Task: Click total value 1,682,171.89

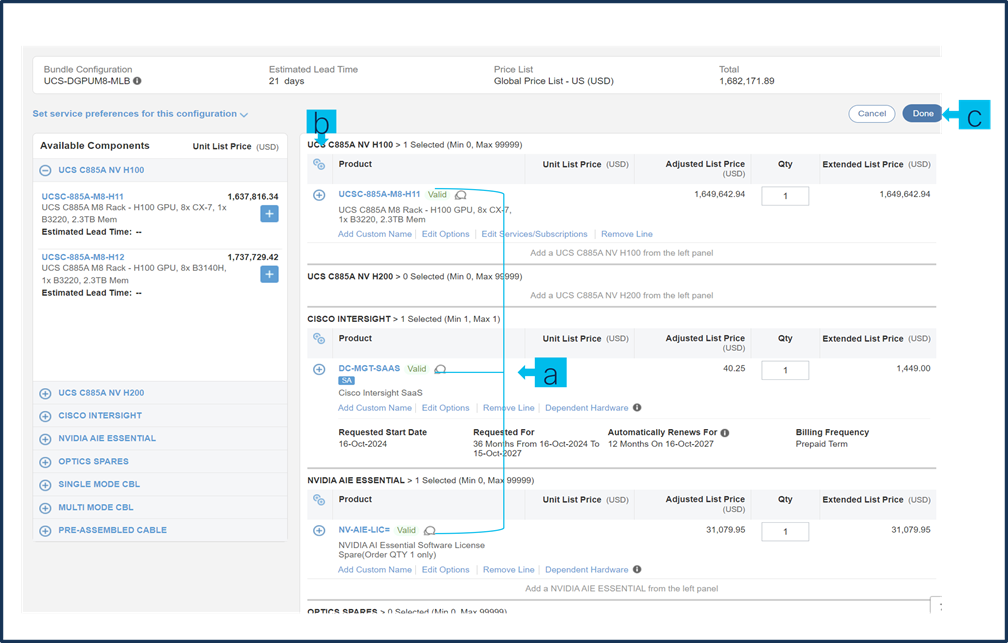Action: coord(746,81)
